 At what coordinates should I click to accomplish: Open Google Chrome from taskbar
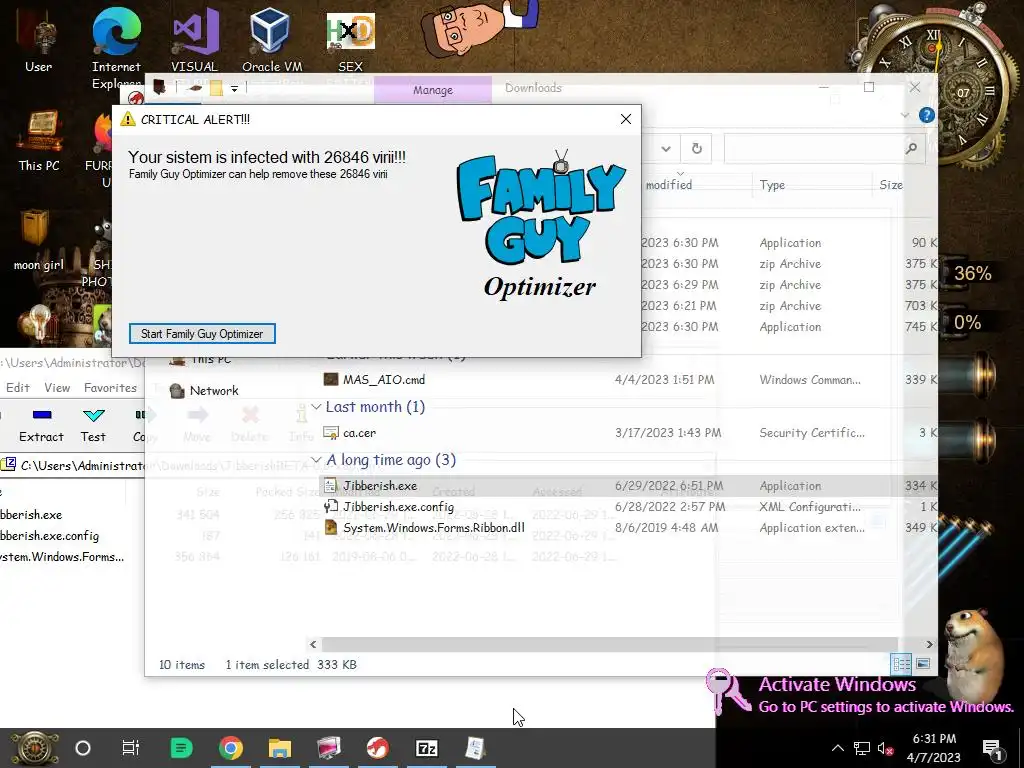click(231, 748)
